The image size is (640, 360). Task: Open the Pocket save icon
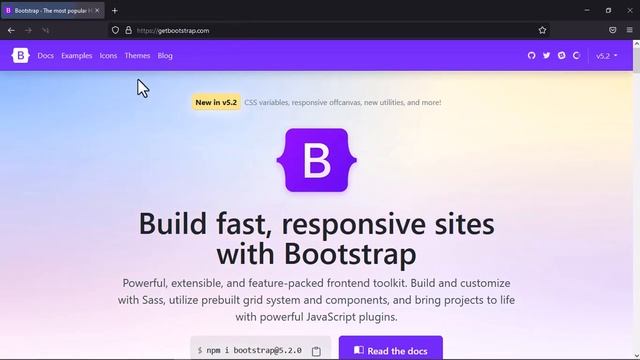612,30
